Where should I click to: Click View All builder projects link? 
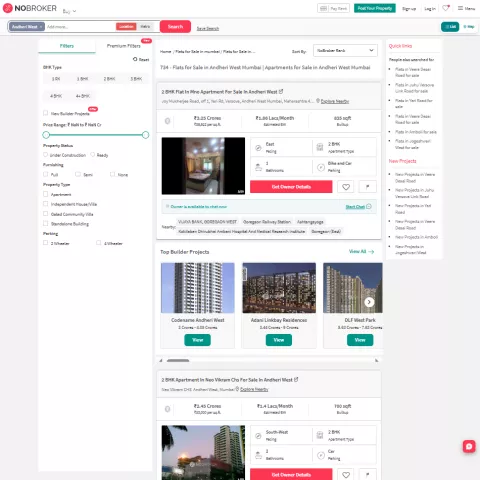click(362, 251)
